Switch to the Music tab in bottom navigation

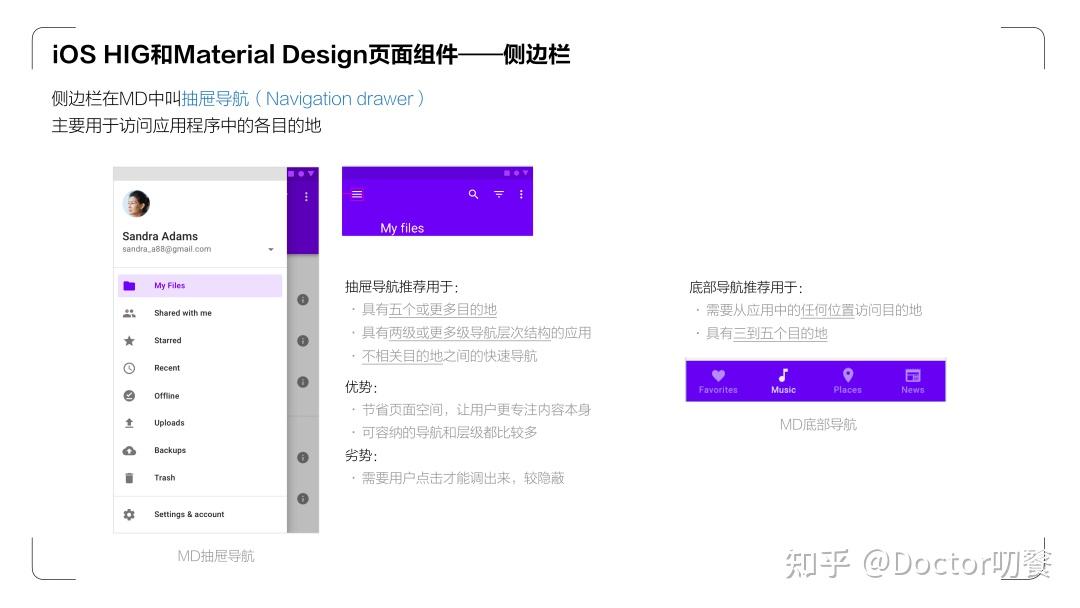point(783,379)
